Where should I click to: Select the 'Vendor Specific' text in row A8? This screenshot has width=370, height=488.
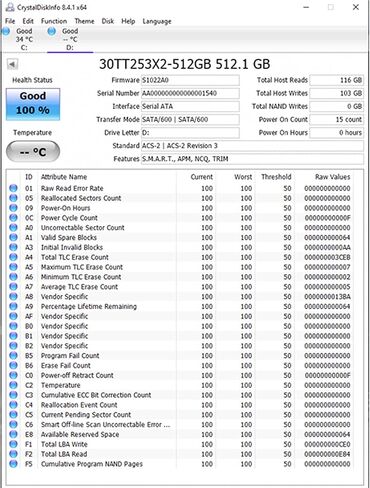(x=64, y=296)
